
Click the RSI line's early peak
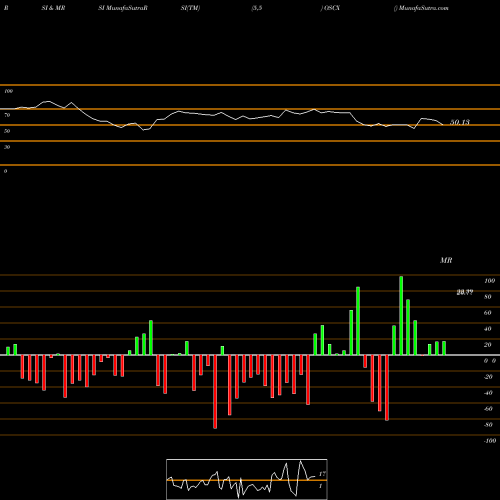pos(49,101)
